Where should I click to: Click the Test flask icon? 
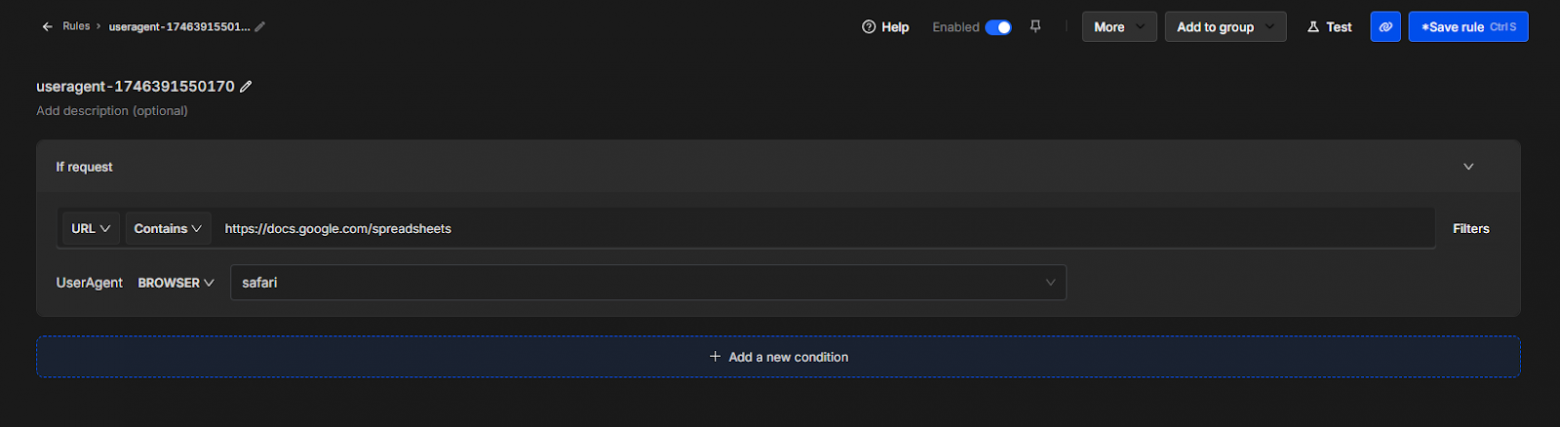(x=1313, y=27)
